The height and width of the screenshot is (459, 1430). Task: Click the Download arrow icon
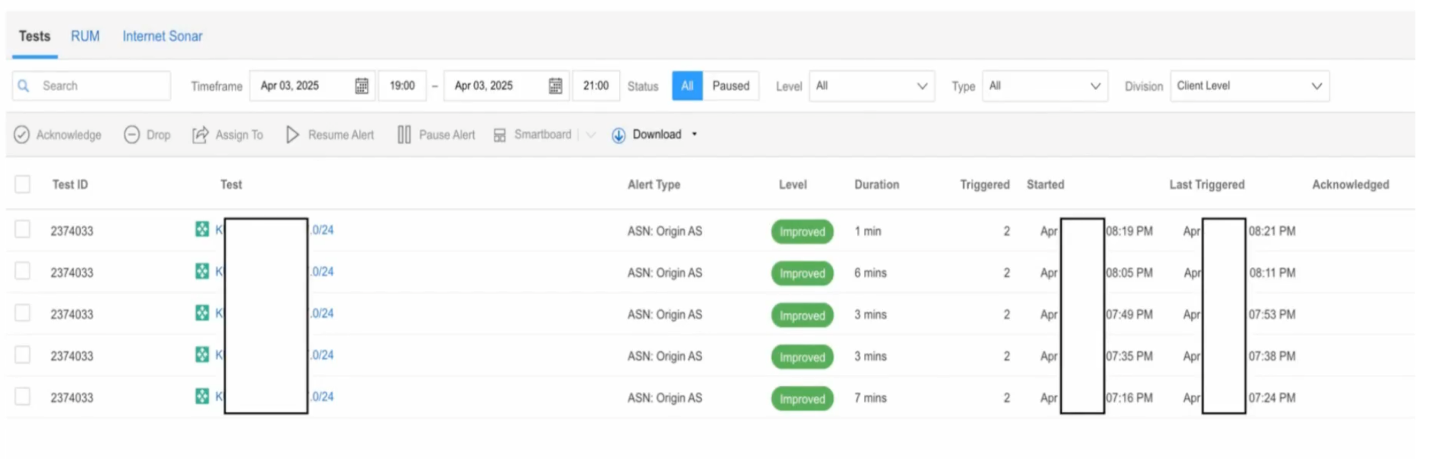[x=618, y=135]
